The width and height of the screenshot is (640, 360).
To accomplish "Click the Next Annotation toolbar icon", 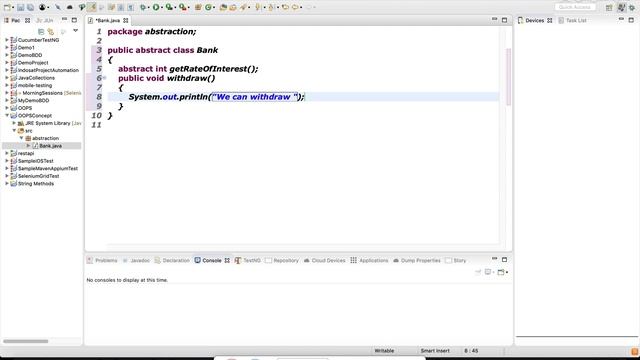I will 258,7.
